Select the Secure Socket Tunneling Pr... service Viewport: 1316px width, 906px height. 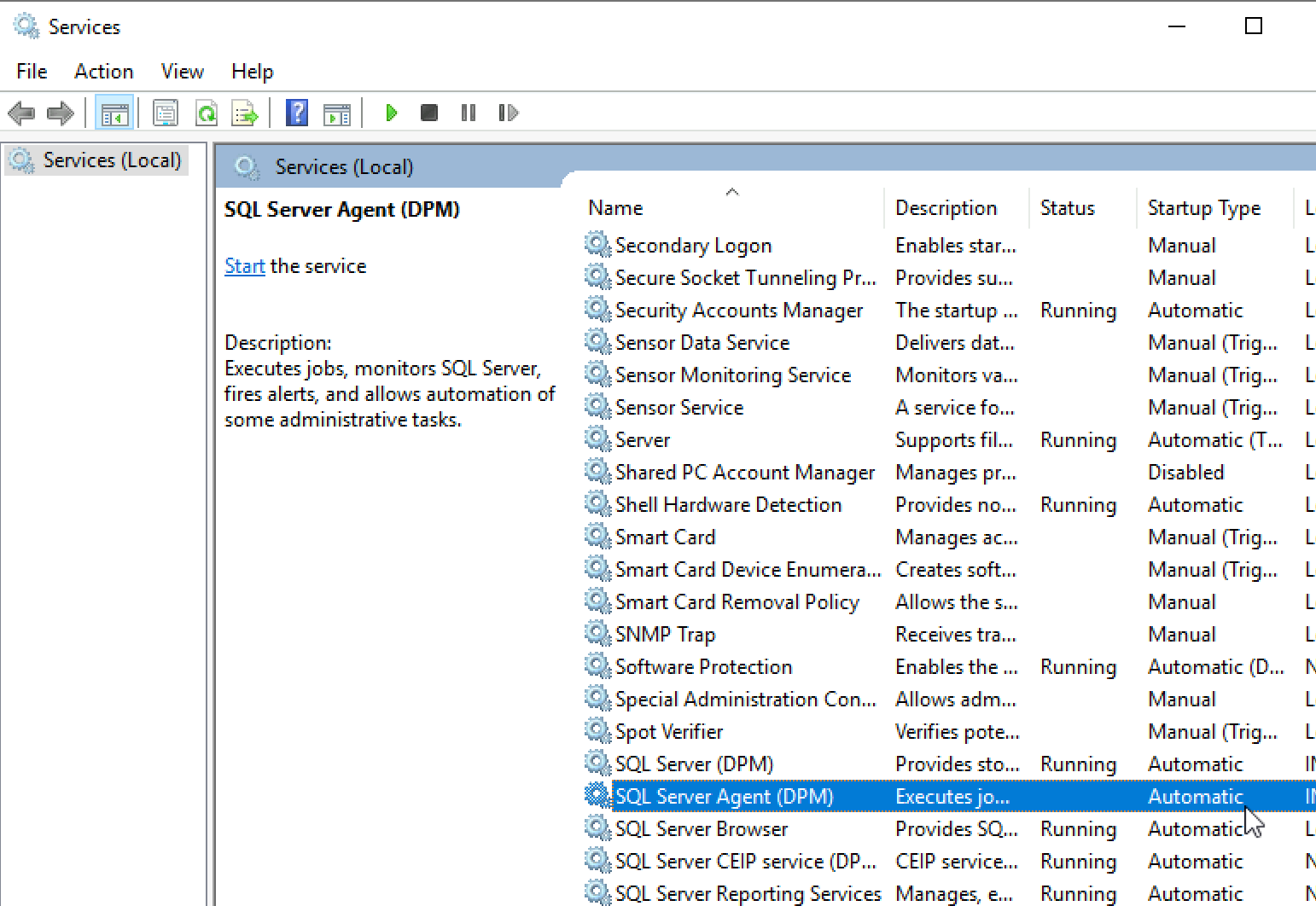pyautogui.click(x=746, y=278)
